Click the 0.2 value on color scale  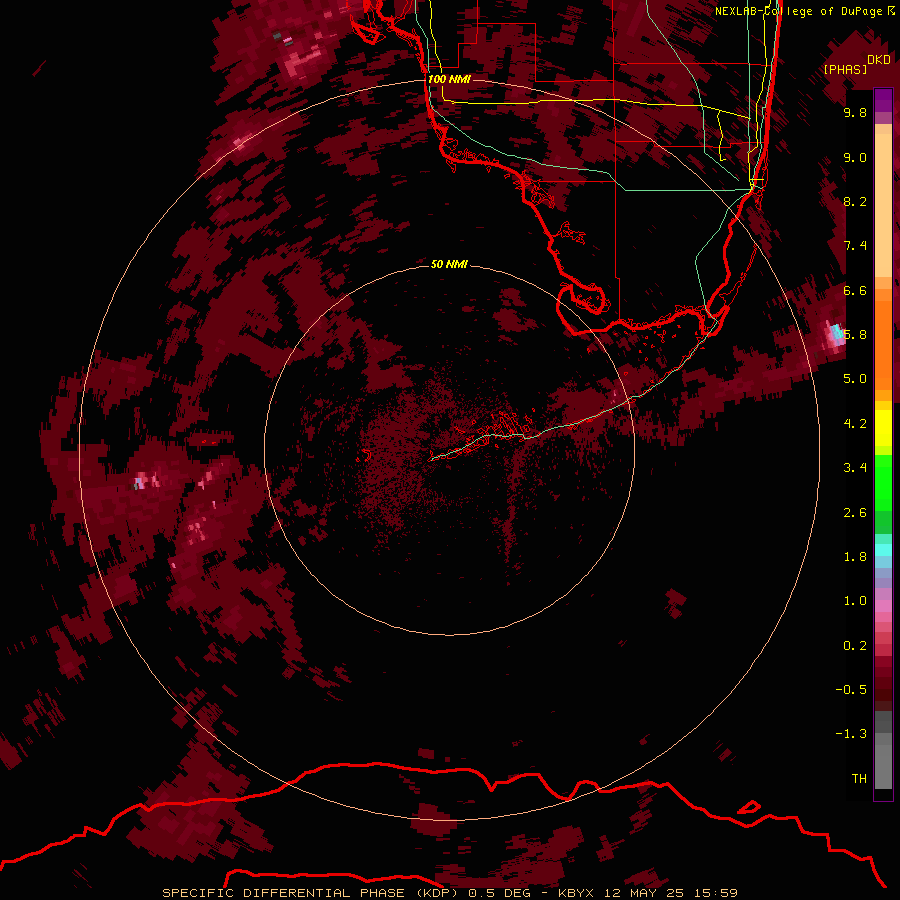point(855,646)
